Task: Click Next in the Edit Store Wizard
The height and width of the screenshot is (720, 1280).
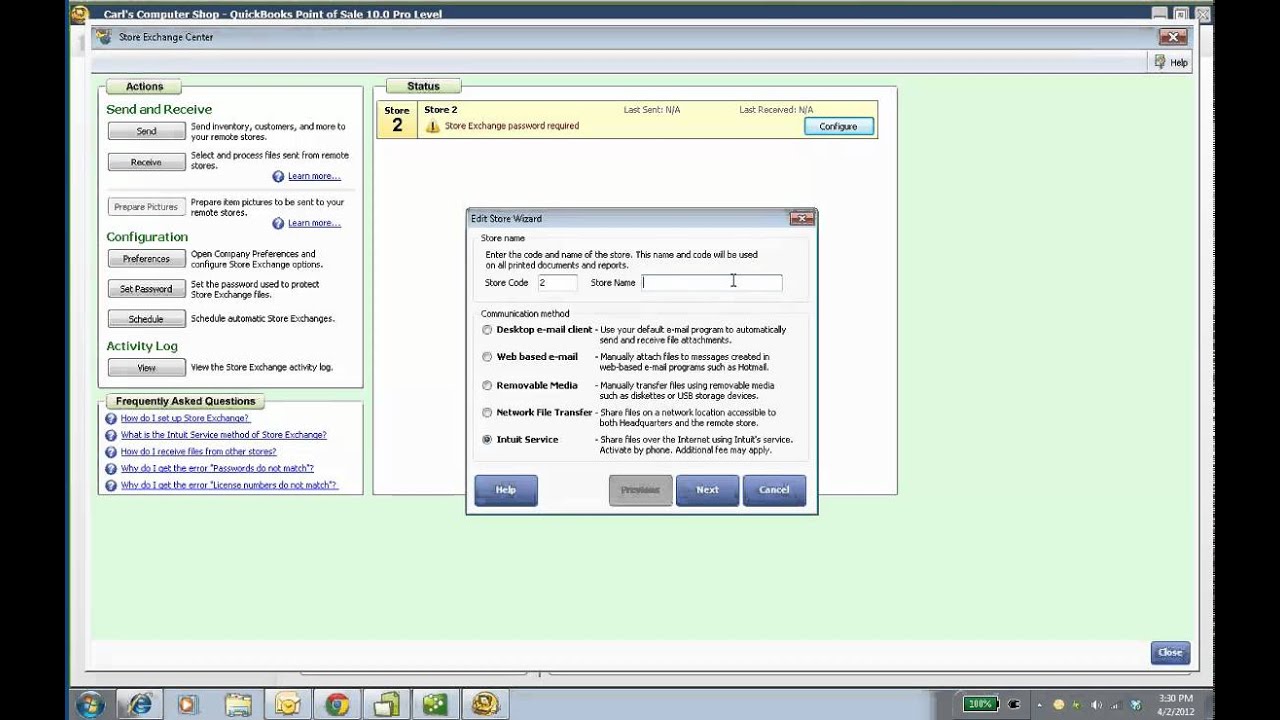Action: coord(707,490)
